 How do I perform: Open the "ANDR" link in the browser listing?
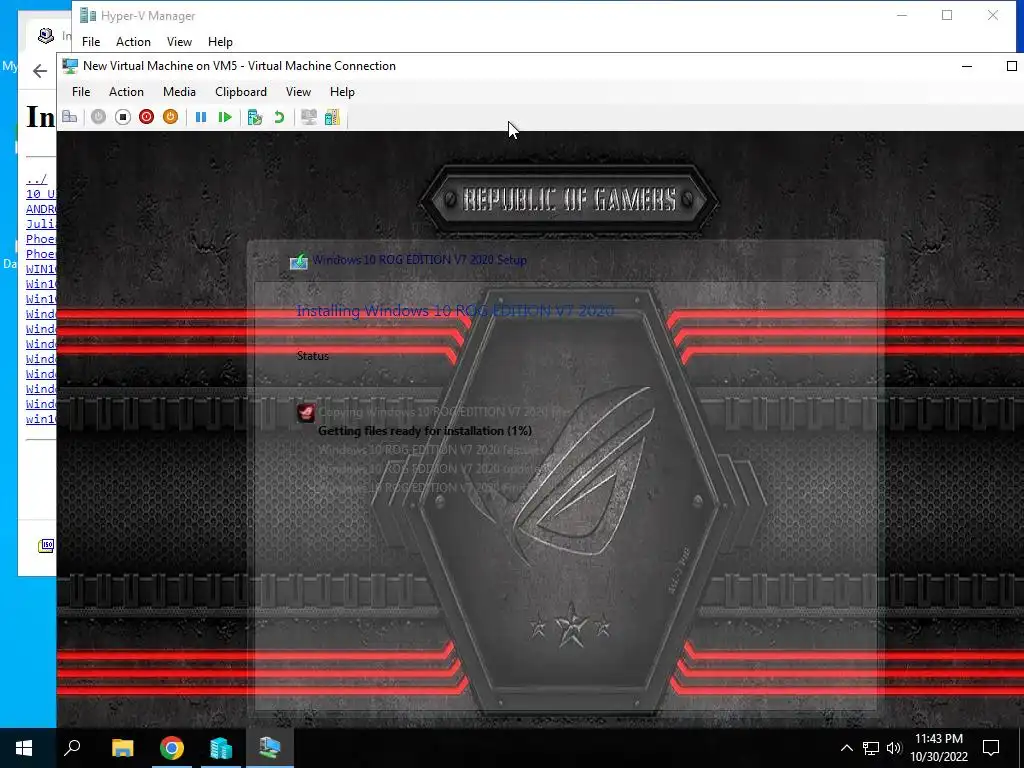point(40,209)
